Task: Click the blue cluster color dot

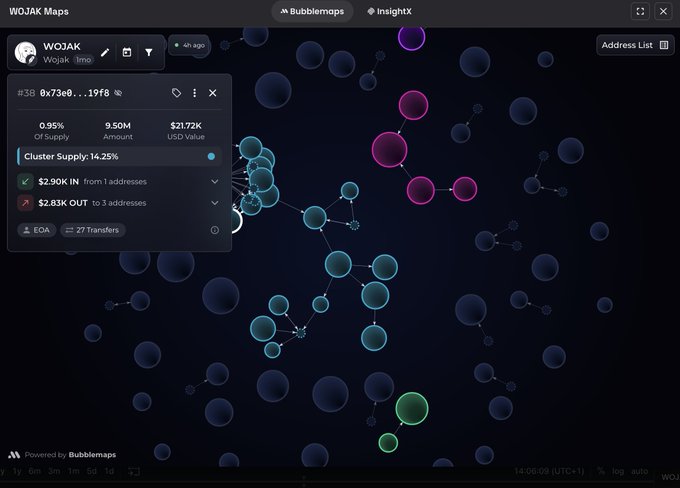Action: [211, 157]
